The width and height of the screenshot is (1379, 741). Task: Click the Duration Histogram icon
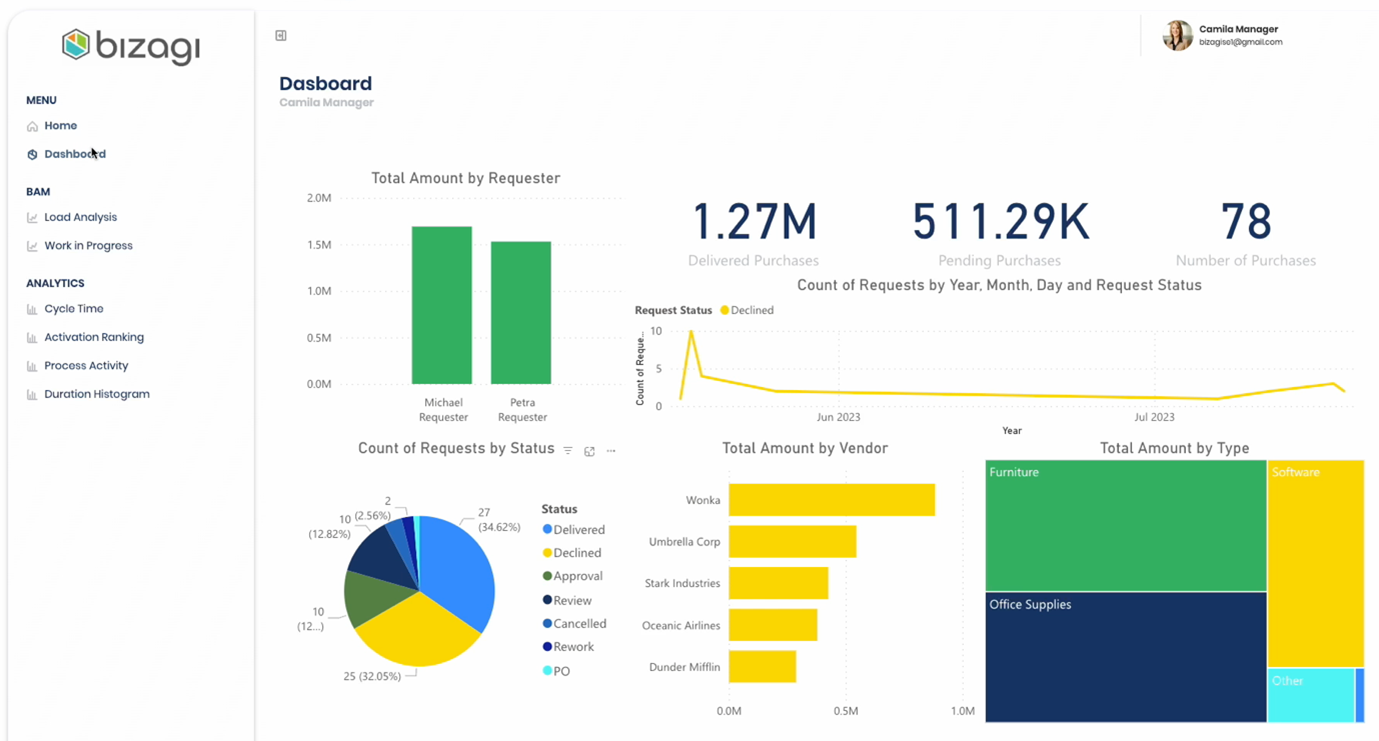33,395
